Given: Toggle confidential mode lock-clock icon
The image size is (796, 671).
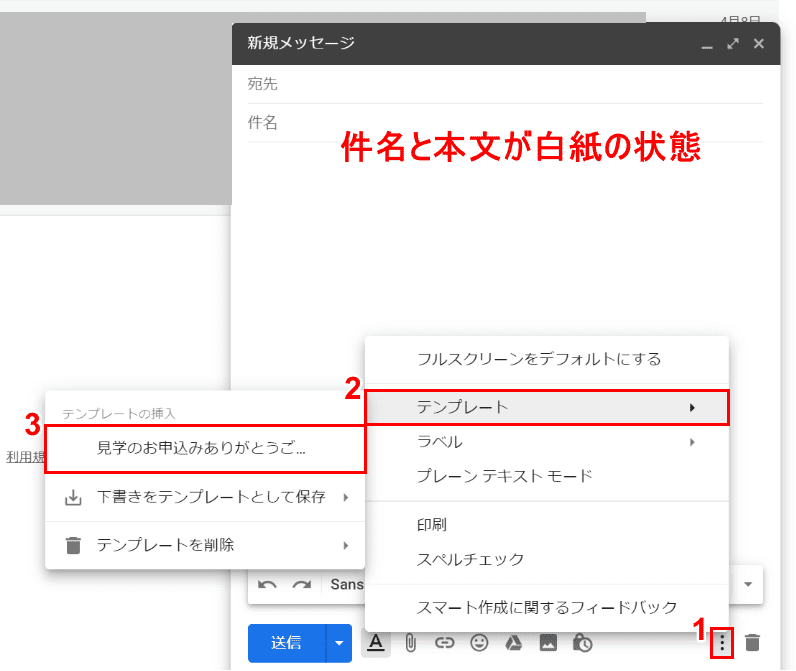Looking at the screenshot, I should (x=582, y=643).
